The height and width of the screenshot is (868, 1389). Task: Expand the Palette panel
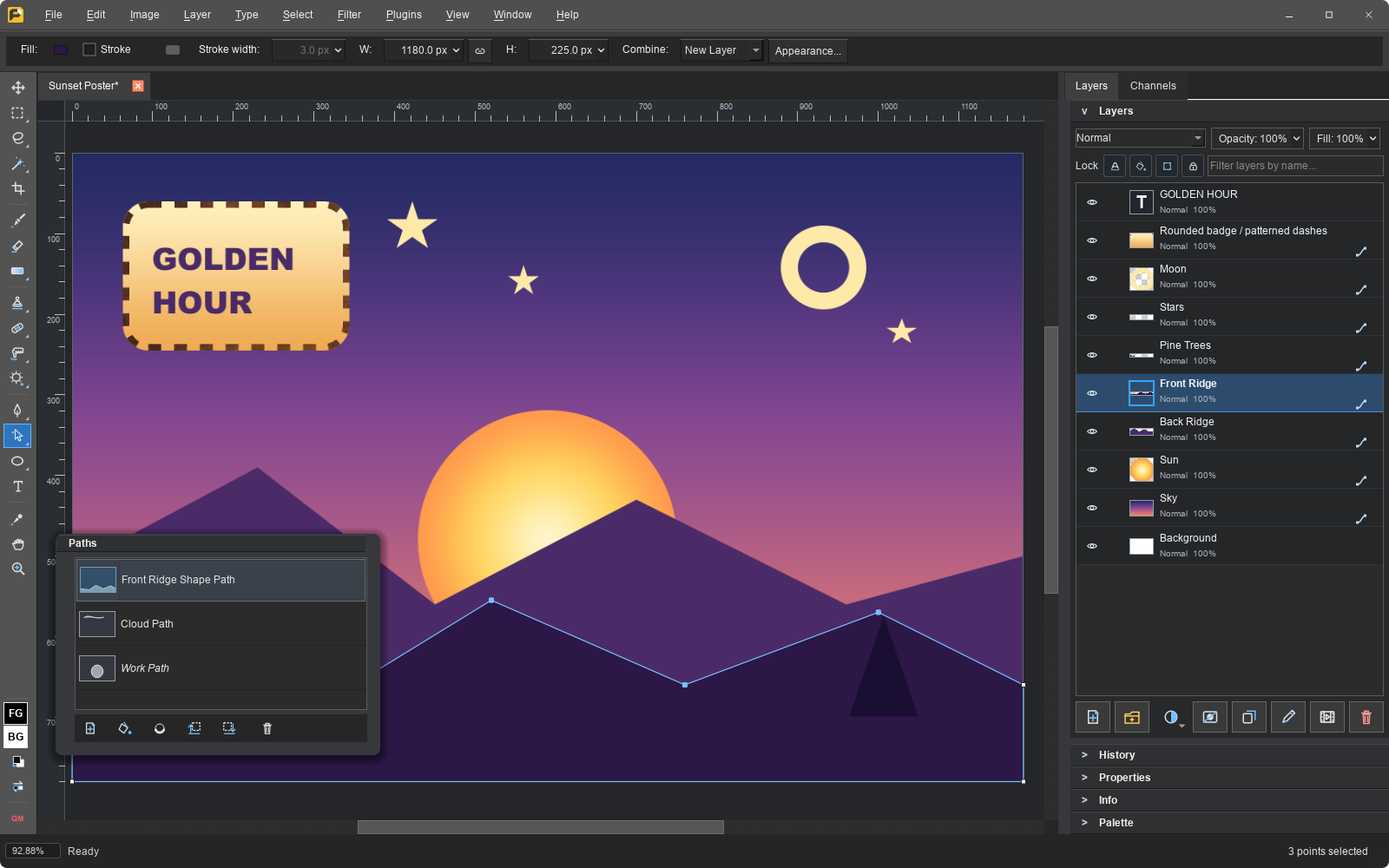click(1229, 823)
